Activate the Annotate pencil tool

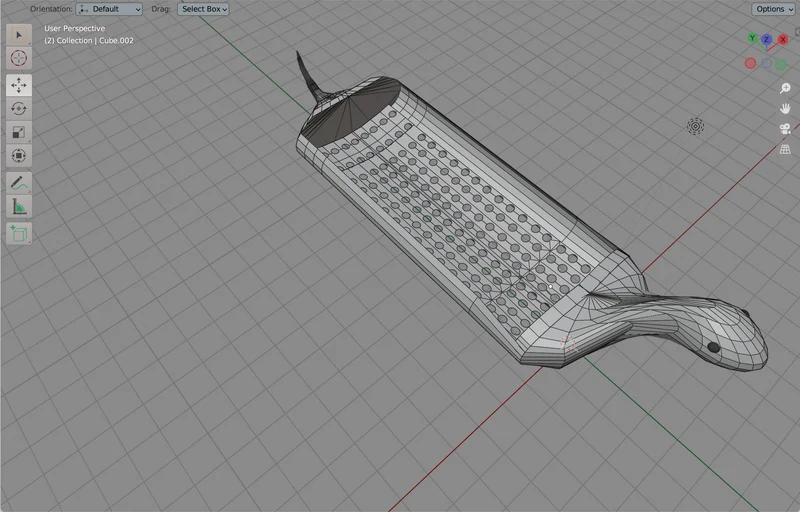19,183
